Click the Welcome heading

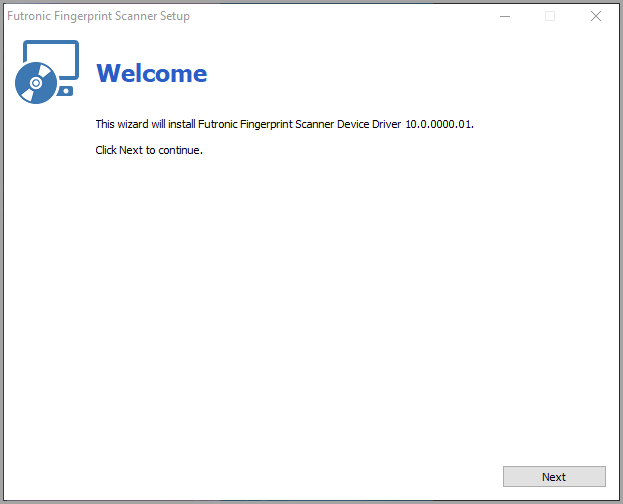152,74
